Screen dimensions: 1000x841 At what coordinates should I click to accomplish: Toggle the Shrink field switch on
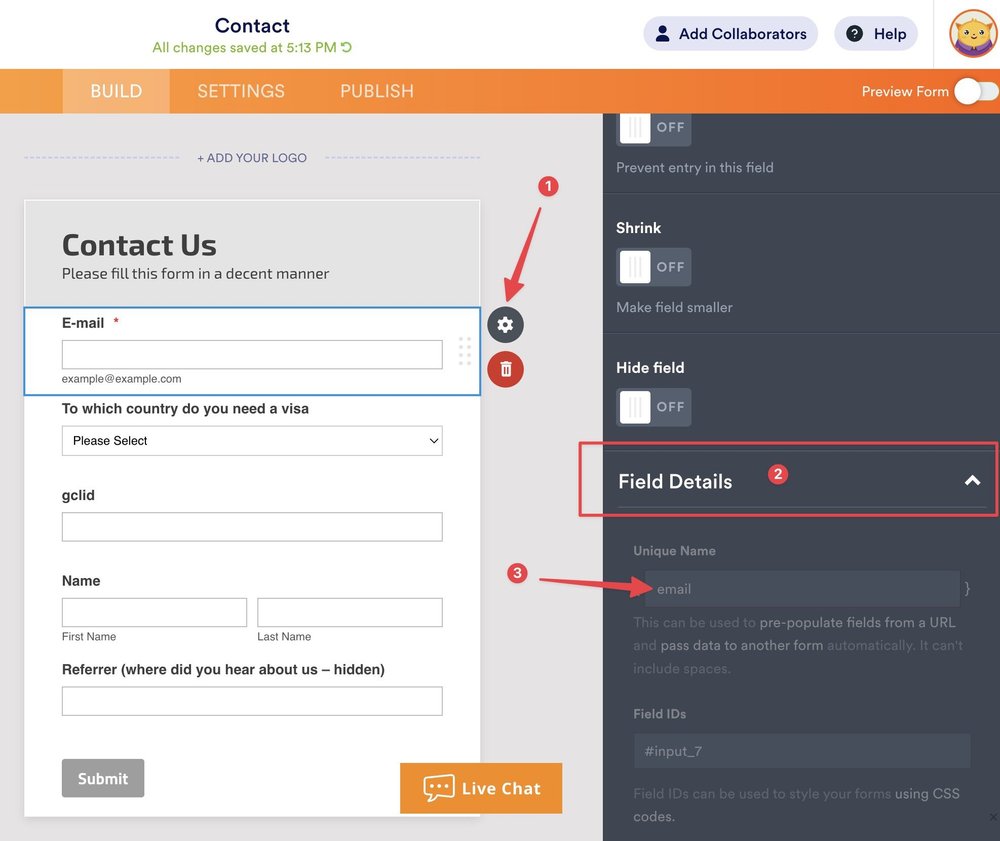[x=654, y=267]
